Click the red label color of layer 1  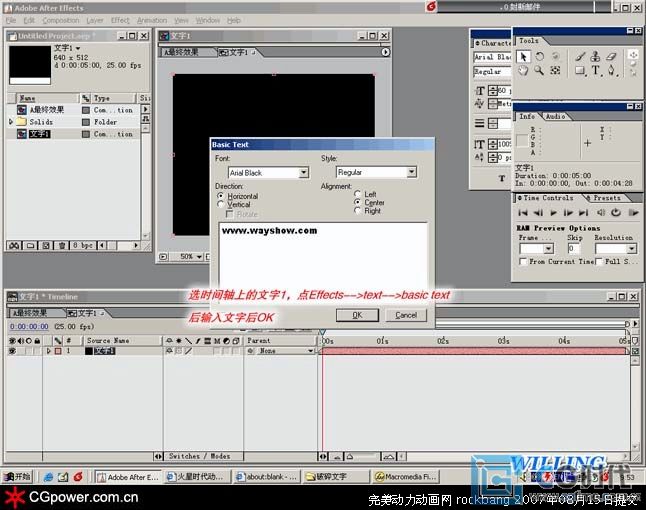[58, 351]
